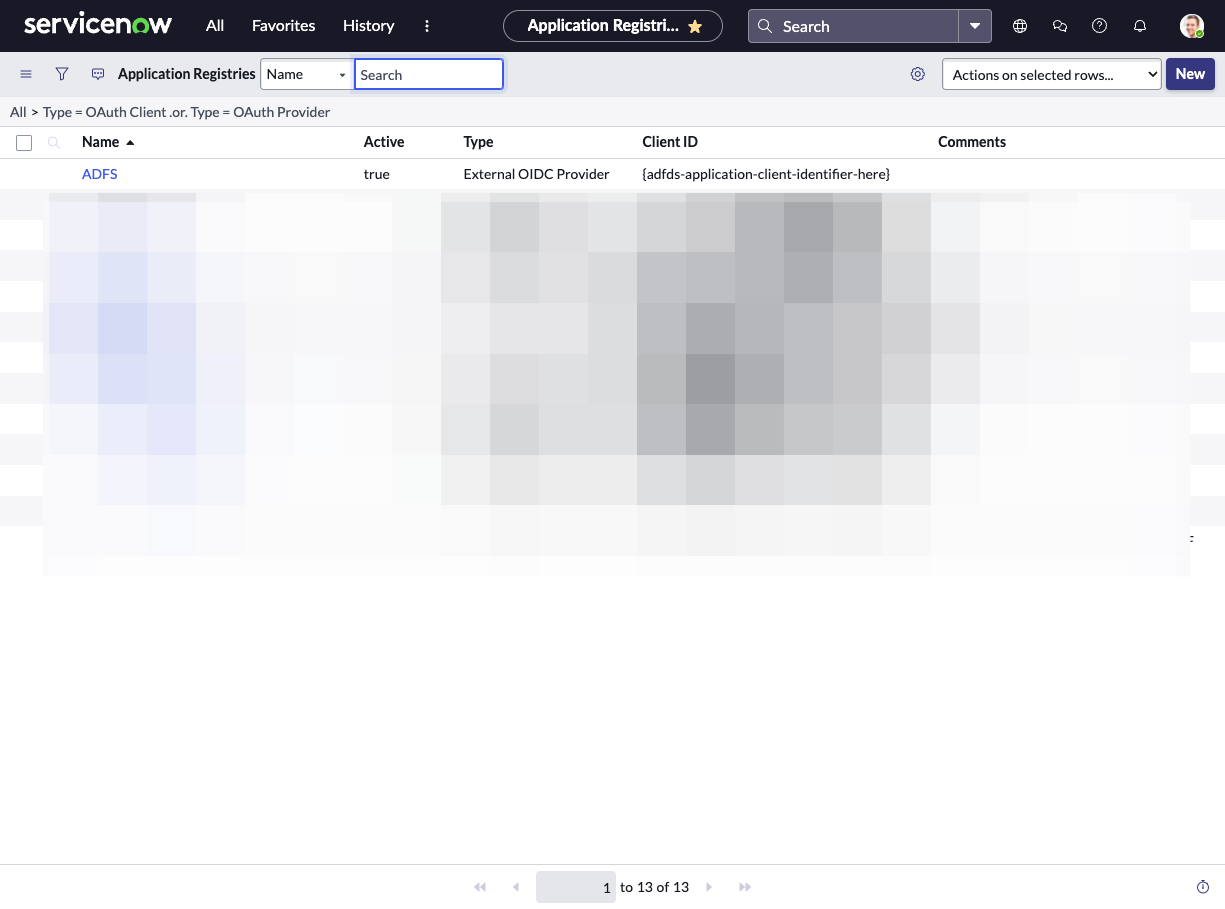Click the list search input field
1225x909 pixels.
[x=428, y=74]
